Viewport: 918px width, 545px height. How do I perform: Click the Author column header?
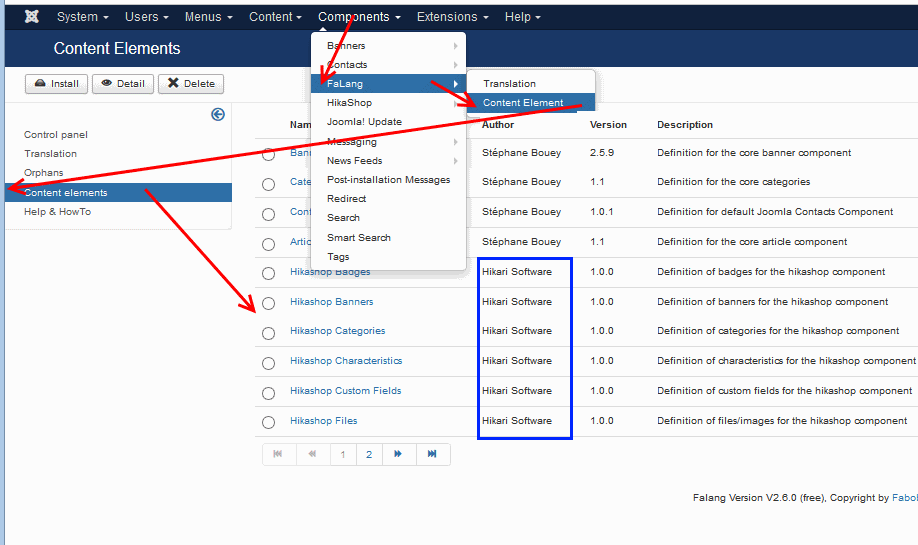pyautogui.click(x=498, y=125)
